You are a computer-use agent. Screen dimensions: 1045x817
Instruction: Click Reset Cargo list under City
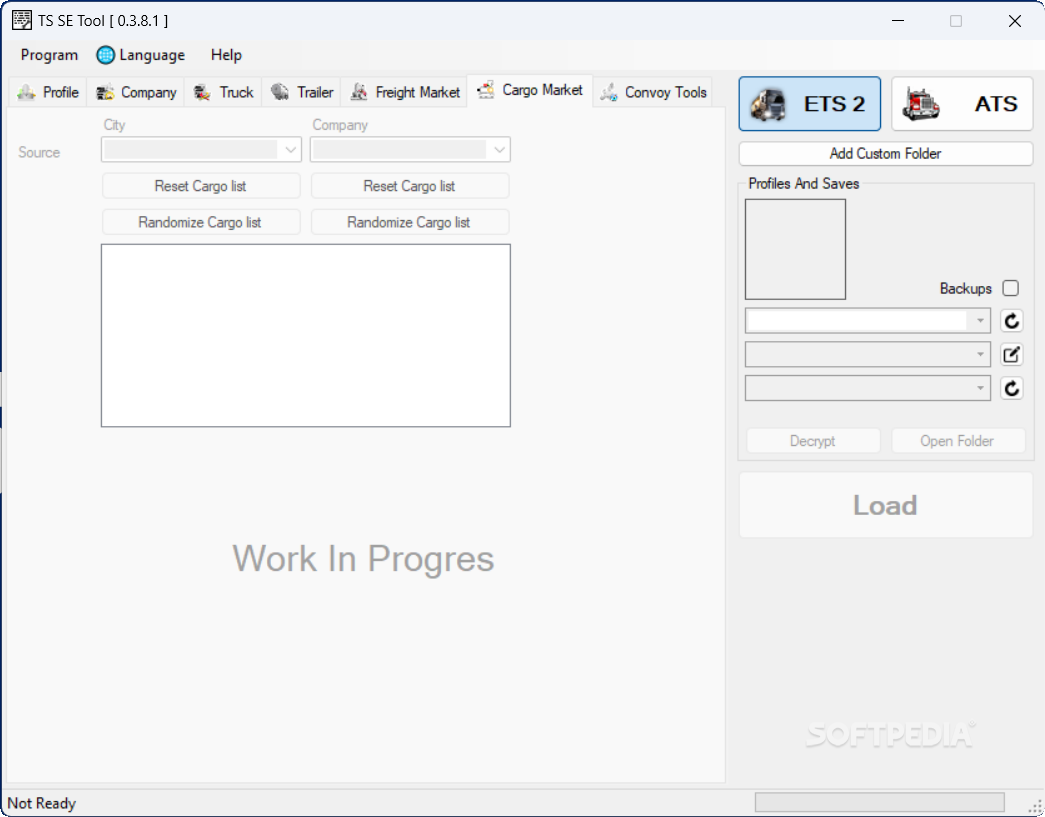click(201, 186)
